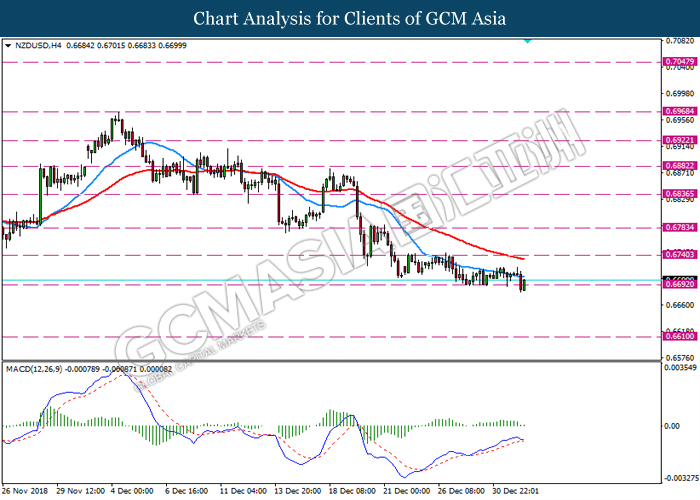Click the 26 Dec 08:00 time label
The image size is (700, 500).
click(x=462, y=491)
